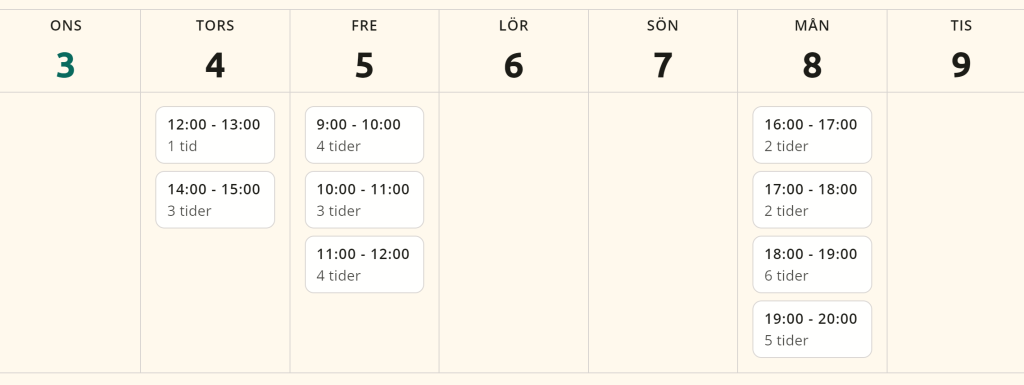Book Monday 19:00 - 20:00 with 5 tider
The image size is (1024, 385).
click(x=812, y=329)
